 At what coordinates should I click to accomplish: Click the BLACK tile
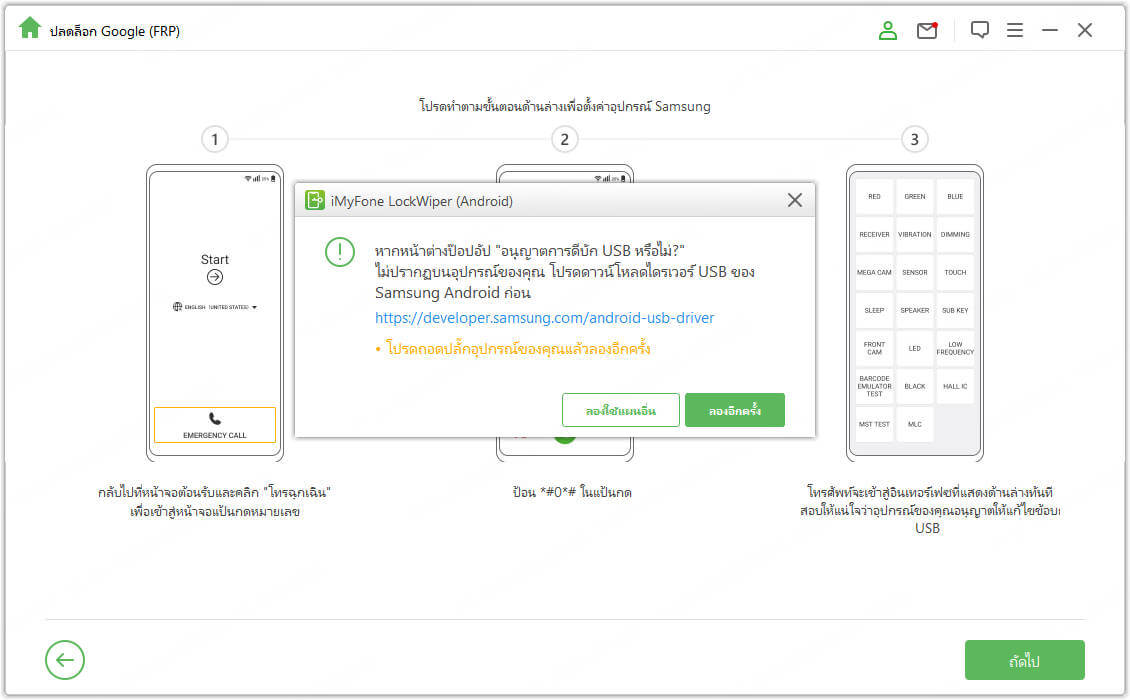tap(915, 386)
